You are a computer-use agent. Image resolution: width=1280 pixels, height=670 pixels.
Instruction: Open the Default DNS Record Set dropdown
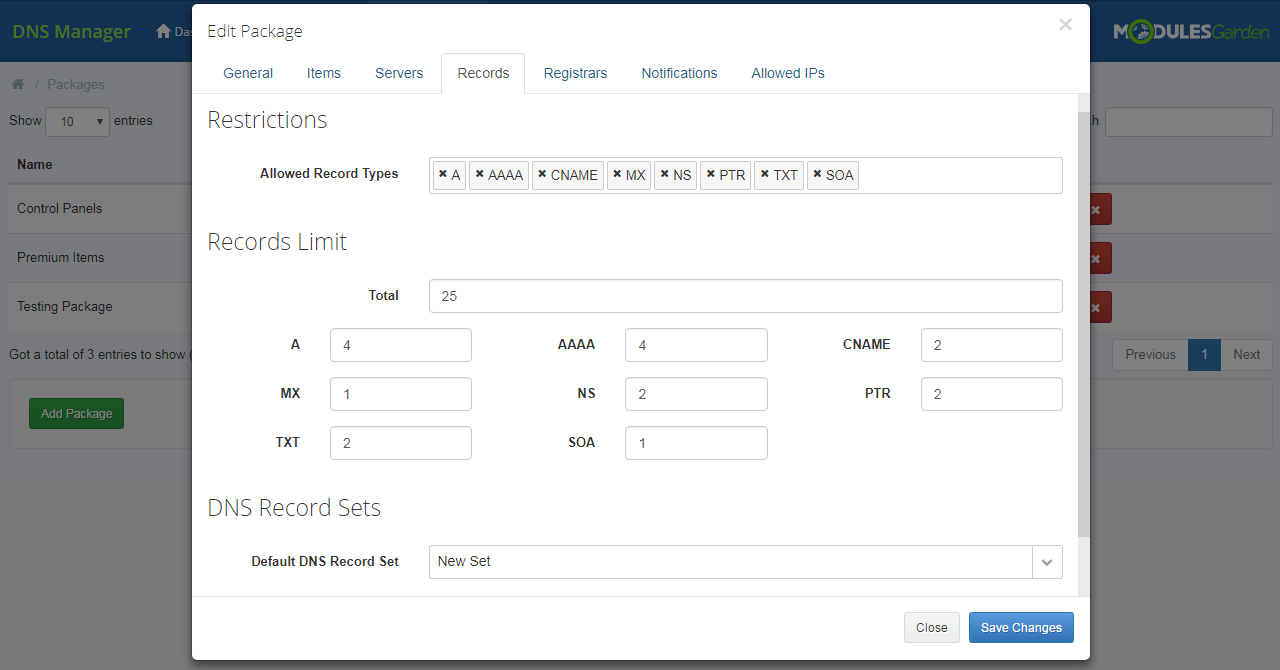pyautogui.click(x=1047, y=561)
